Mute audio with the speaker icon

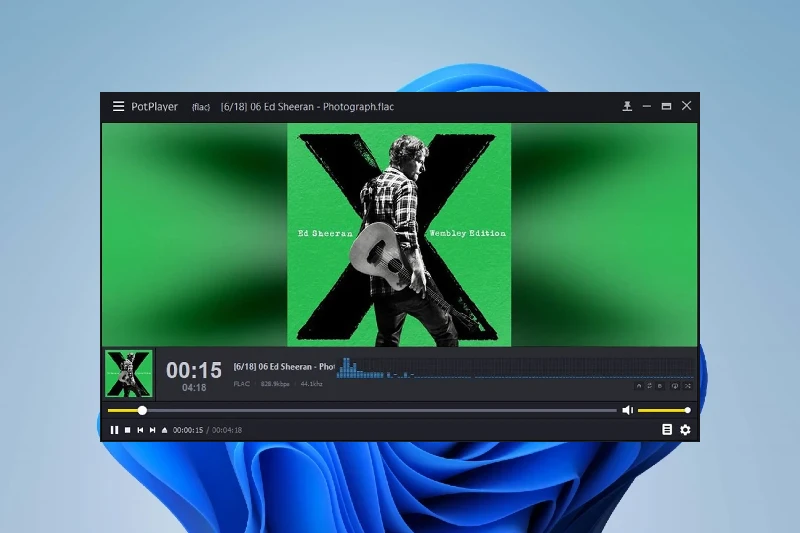(628, 410)
